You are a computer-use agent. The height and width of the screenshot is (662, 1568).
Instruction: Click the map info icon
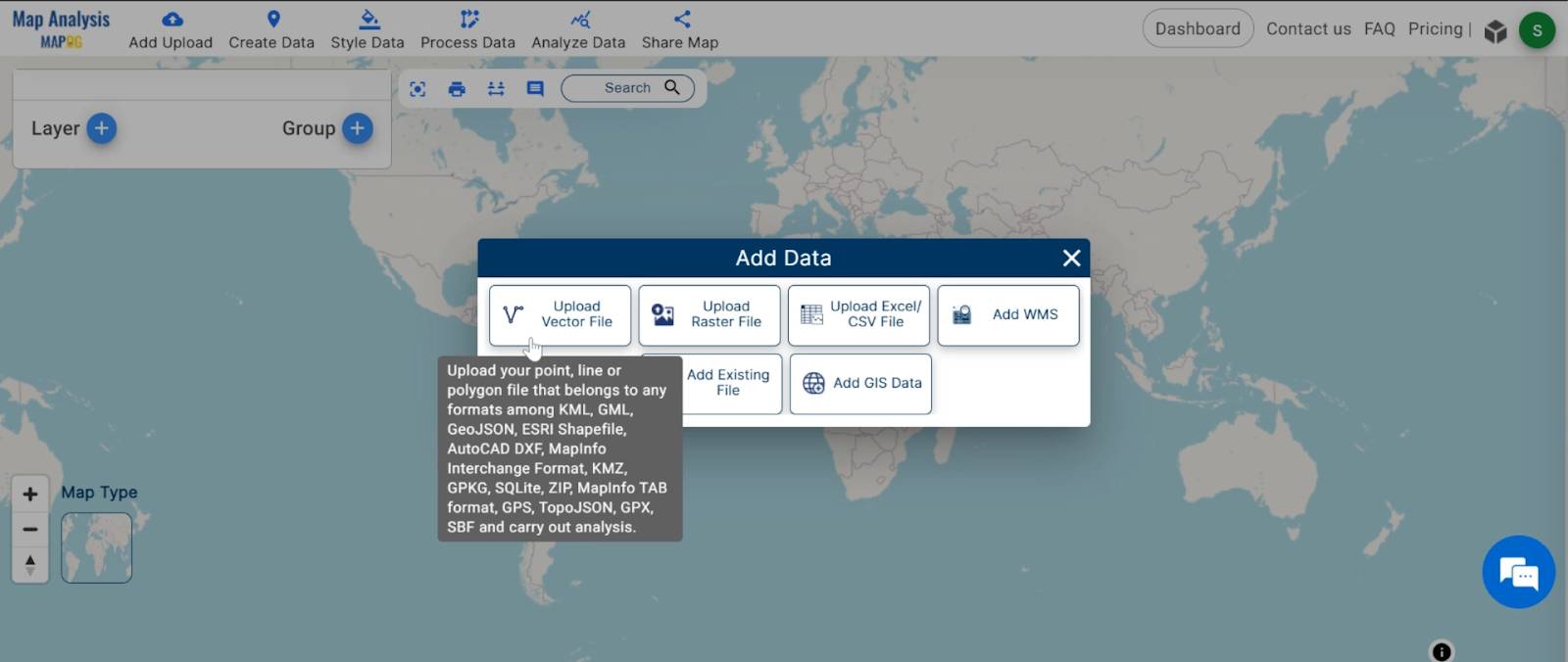[x=1442, y=651]
